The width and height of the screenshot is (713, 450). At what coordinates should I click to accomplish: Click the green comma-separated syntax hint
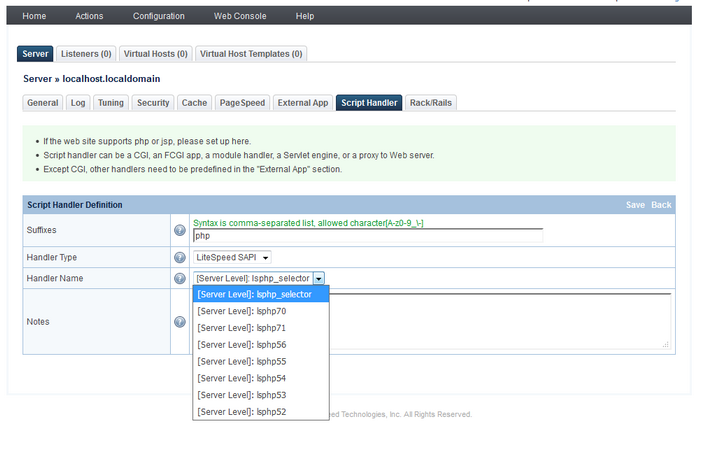308,223
